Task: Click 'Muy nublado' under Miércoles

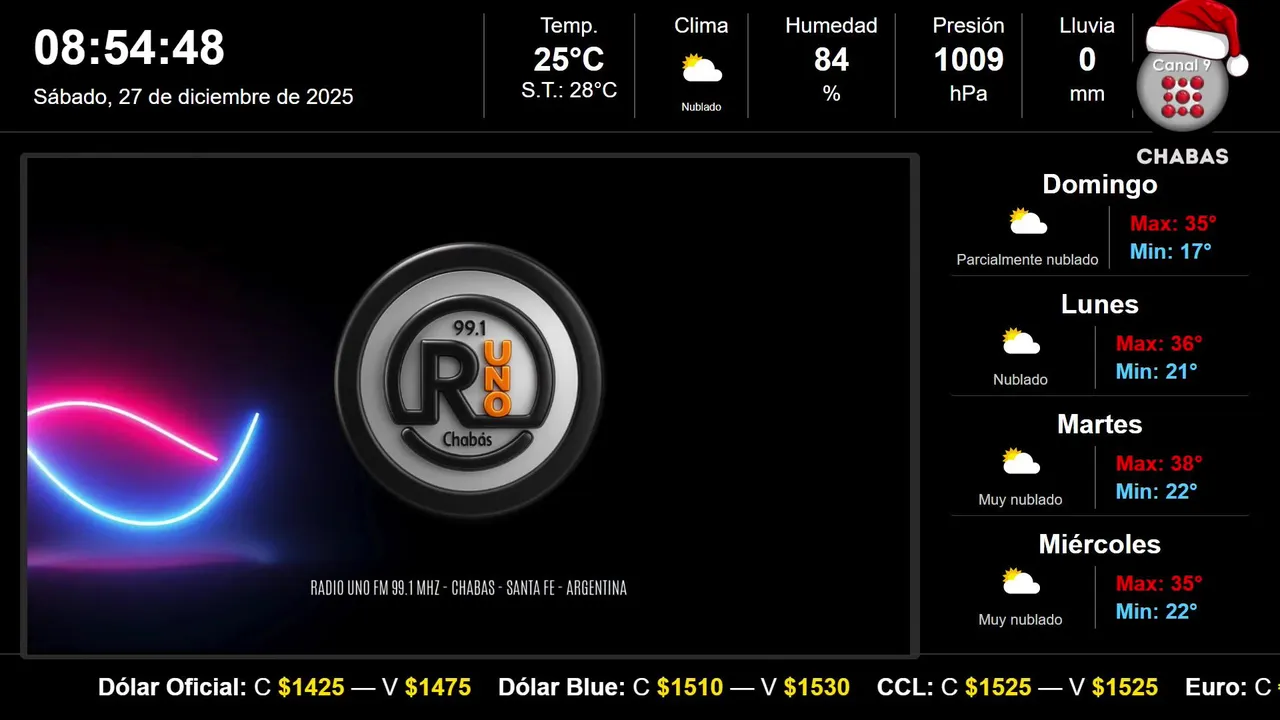Action: coord(1021,620)
